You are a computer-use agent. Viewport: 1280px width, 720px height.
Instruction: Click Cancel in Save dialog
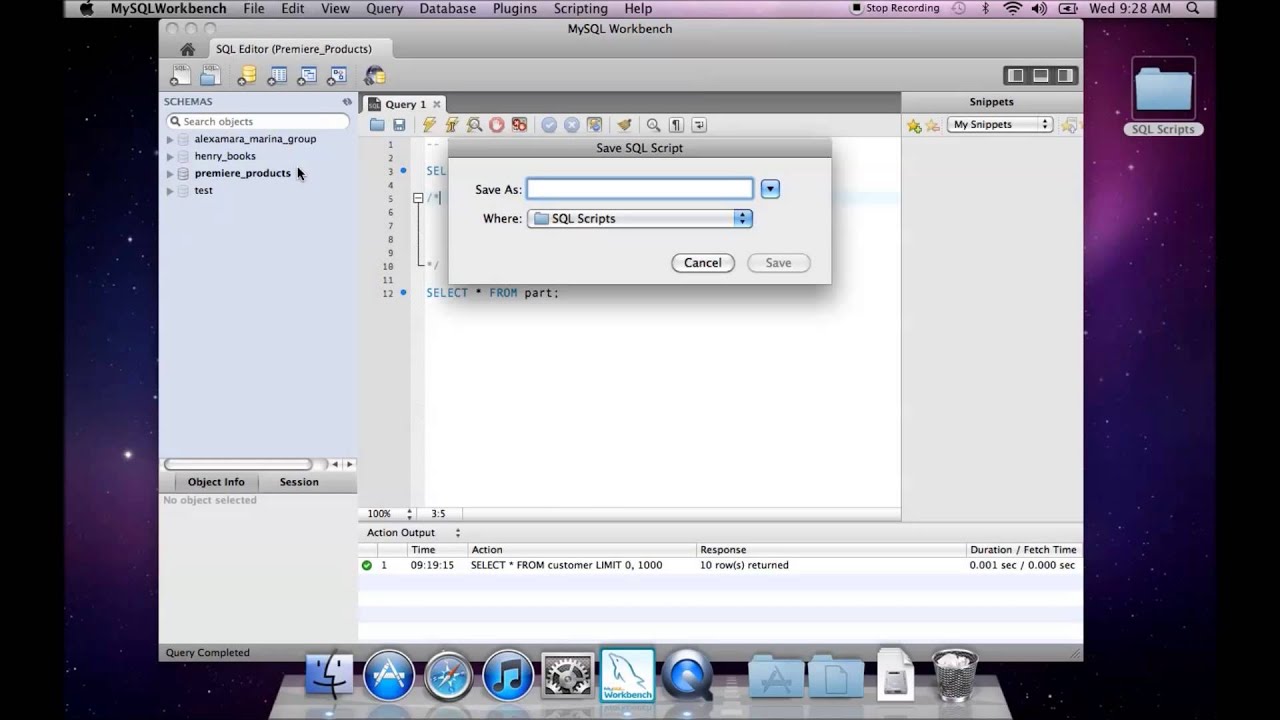click(x=703, y=263)
